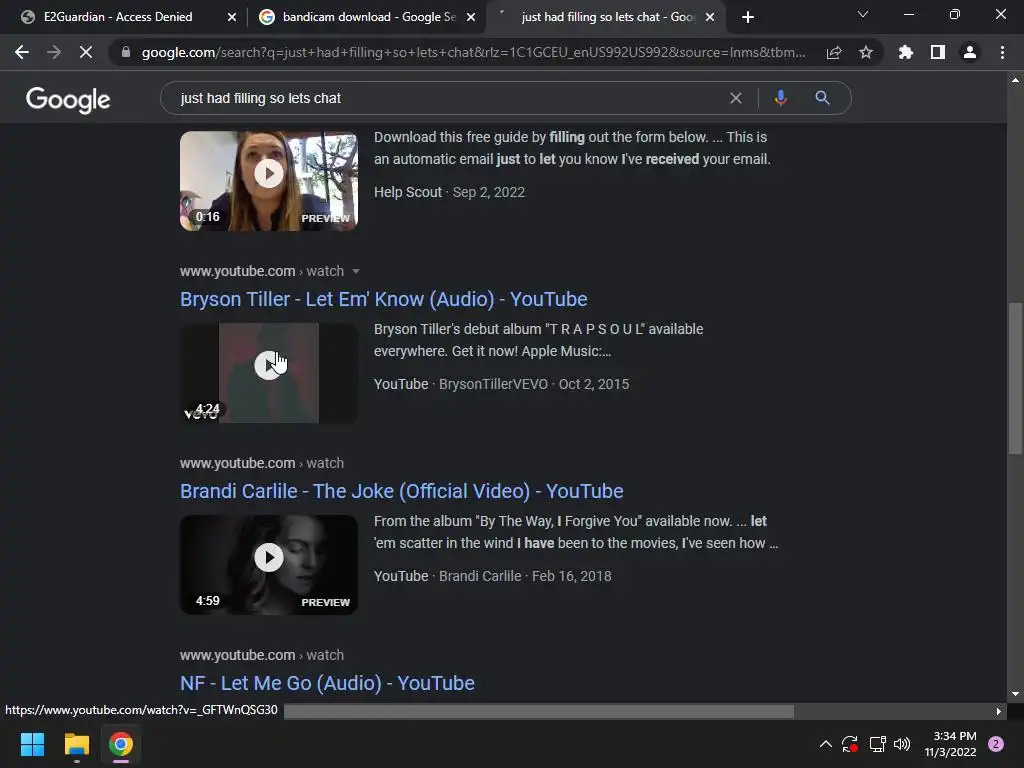Click the page scroll up arrow
The height and width of the screenshot is (768, 1024).
(1015, 80)
